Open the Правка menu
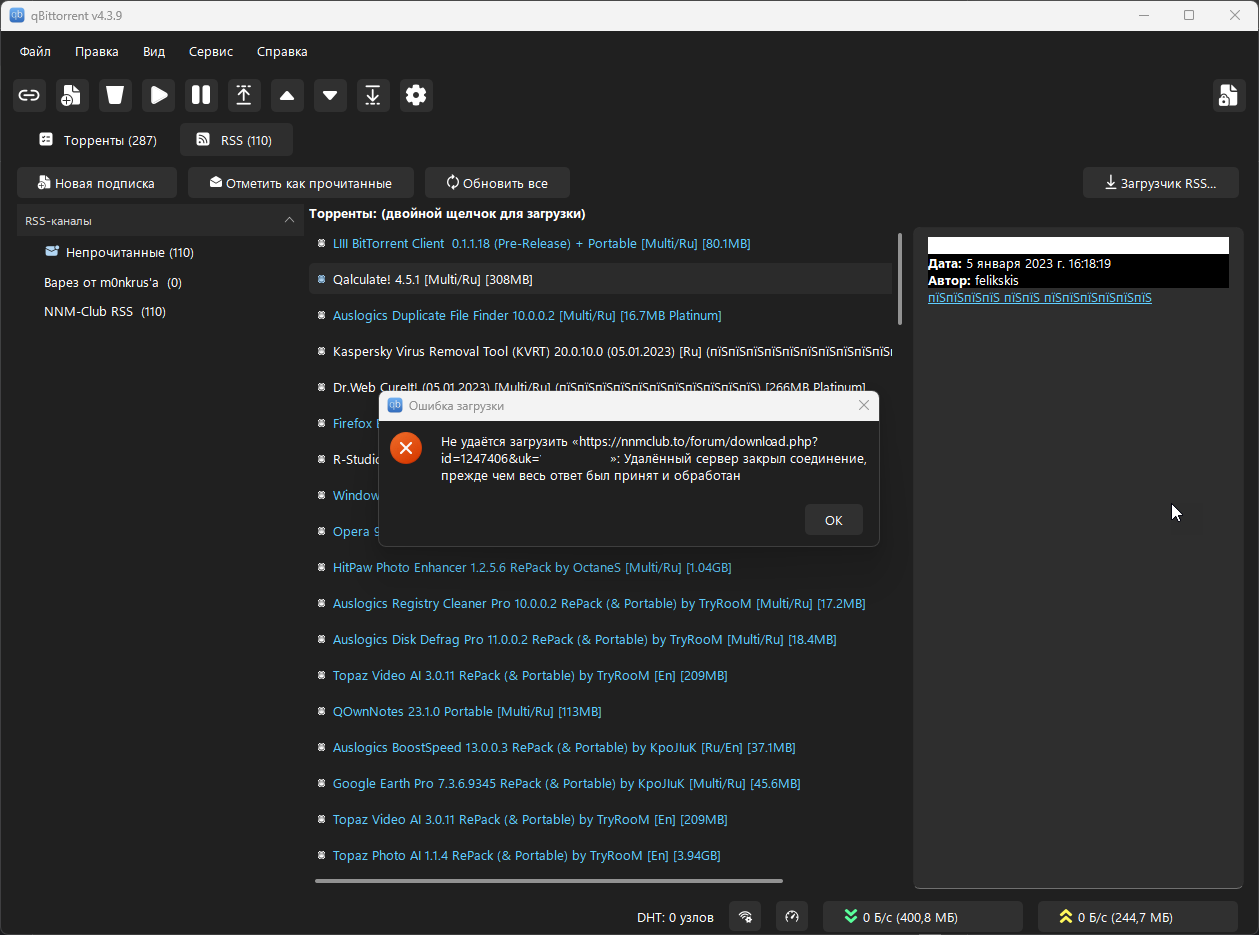This screenshot has width=1259, height=935. pos(96,52)
